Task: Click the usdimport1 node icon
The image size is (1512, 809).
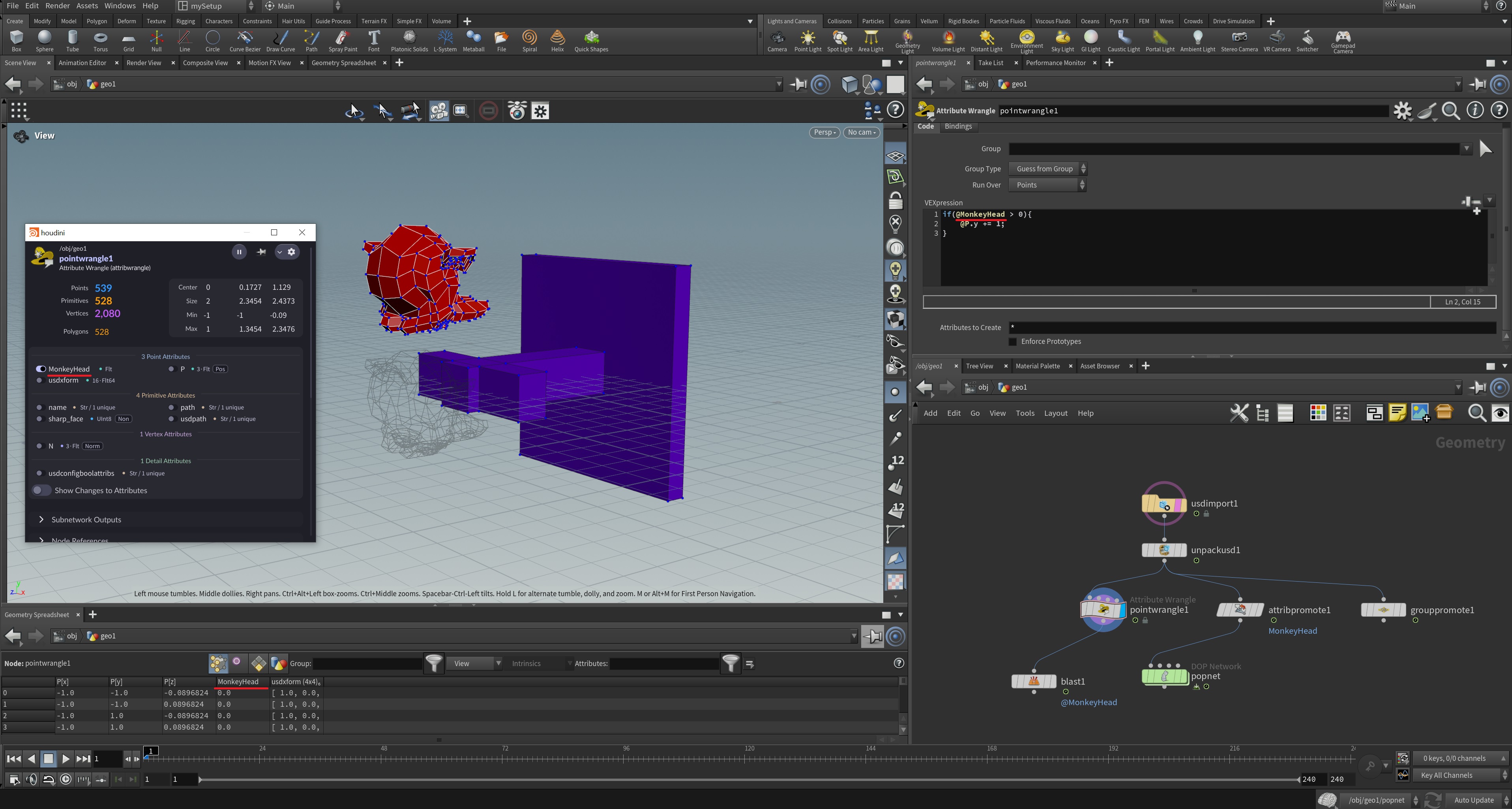Action: tap(1164, 504)
